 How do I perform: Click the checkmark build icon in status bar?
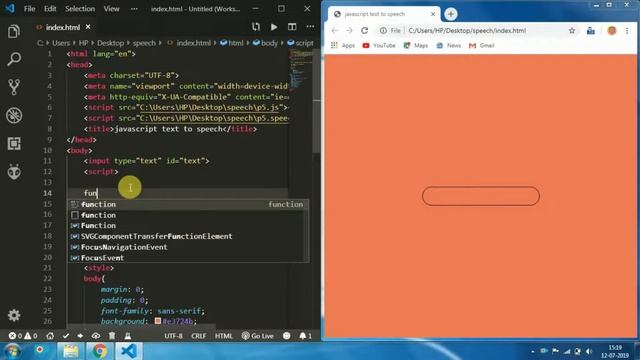click(66, 336)
